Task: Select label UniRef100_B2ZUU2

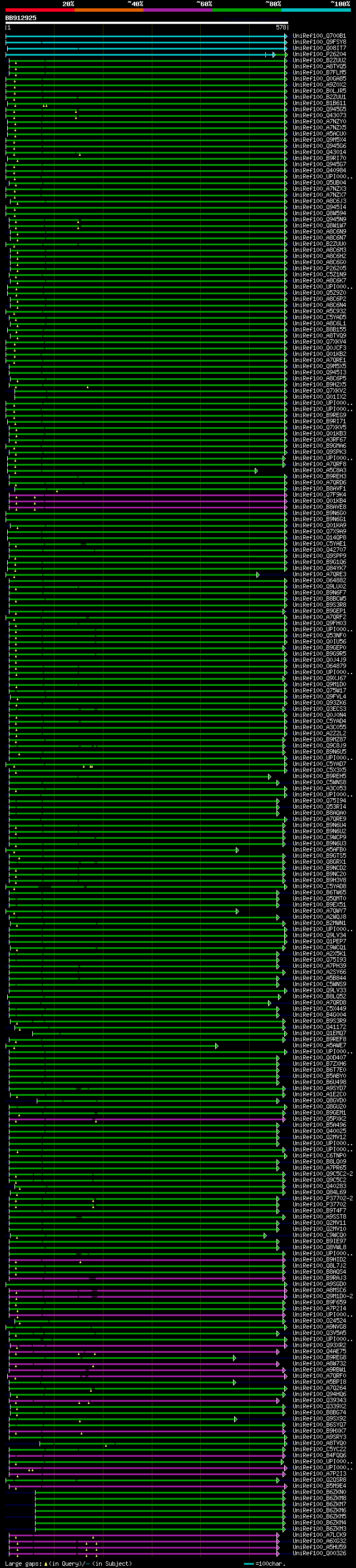Action: coord(319,60)
